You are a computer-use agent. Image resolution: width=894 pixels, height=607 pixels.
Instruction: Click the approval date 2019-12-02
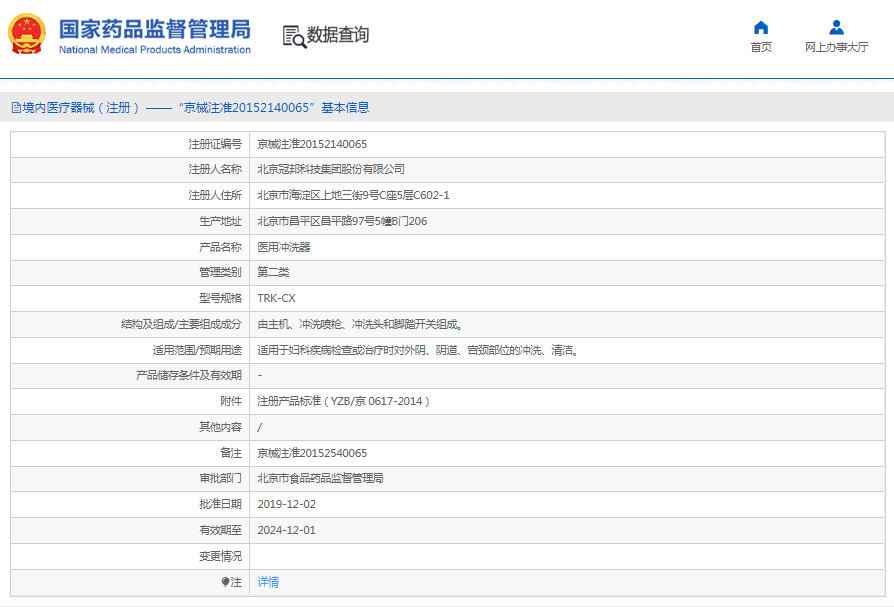[286, 504]
